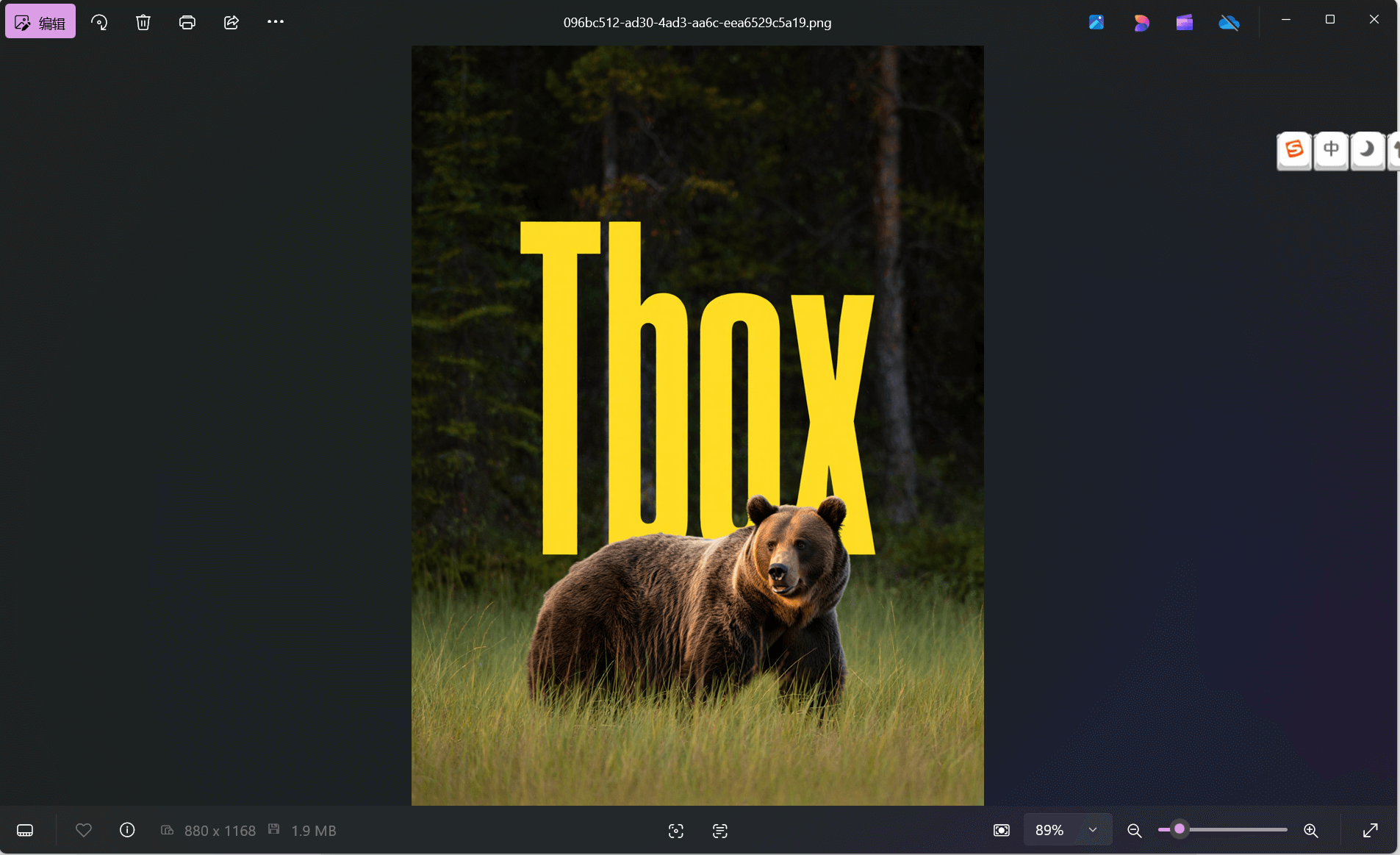Click the zoom in magnifier
The width and height of the screenshot is (1400, 855).
click(1311, 830)
